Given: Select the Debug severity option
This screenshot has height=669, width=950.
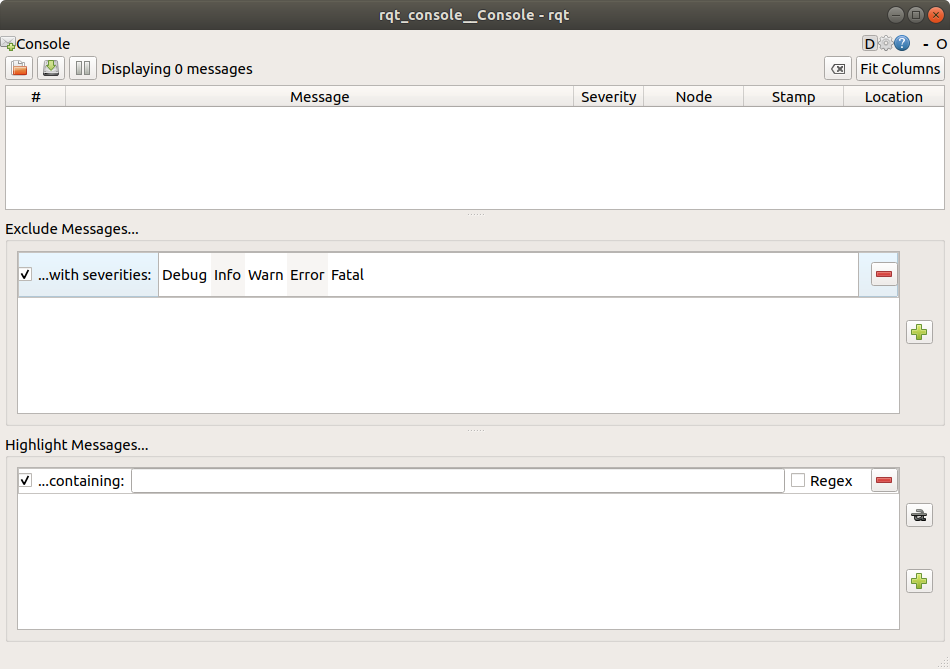Looking at the screenshot, I should coord(184,275).
